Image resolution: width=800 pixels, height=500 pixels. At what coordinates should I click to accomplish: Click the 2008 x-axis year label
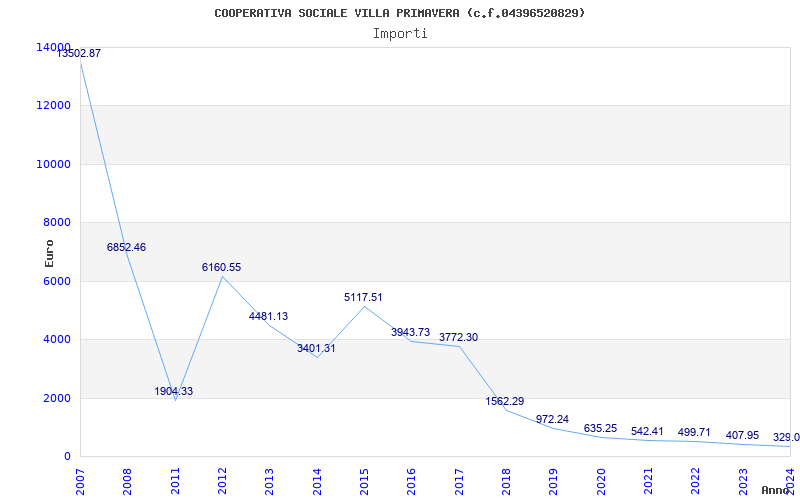pyautogui.click(x=128, y=482)
